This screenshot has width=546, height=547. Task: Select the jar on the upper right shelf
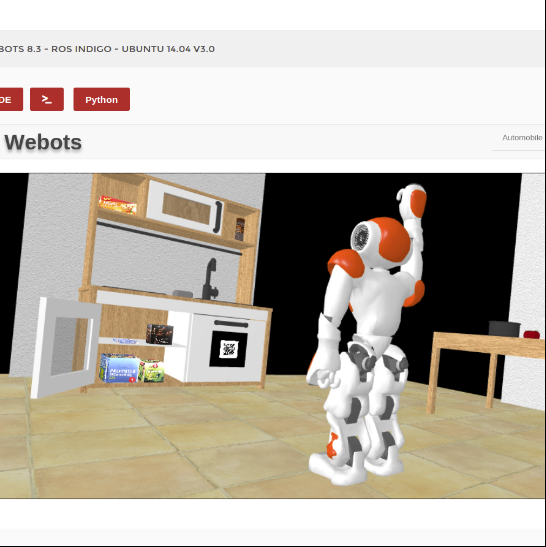pos(240,230)
